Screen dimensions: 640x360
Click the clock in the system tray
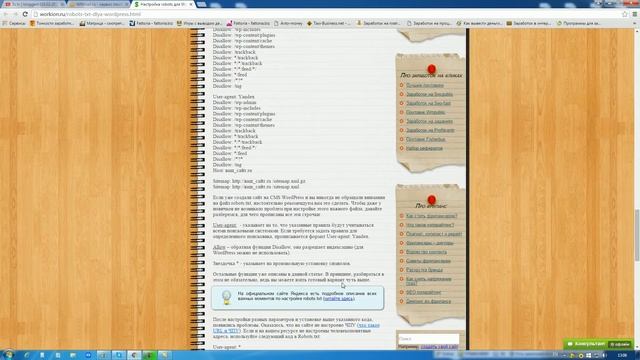click(622, 356)
